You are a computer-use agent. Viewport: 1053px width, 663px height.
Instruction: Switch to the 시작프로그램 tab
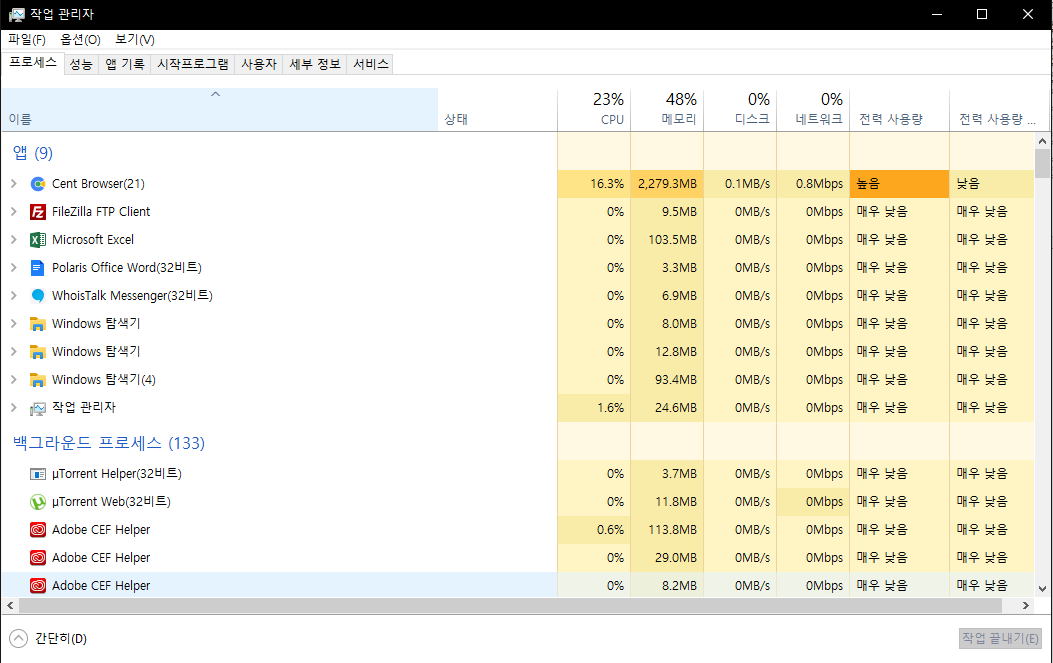pyautogui.click(x=193, y=64)
